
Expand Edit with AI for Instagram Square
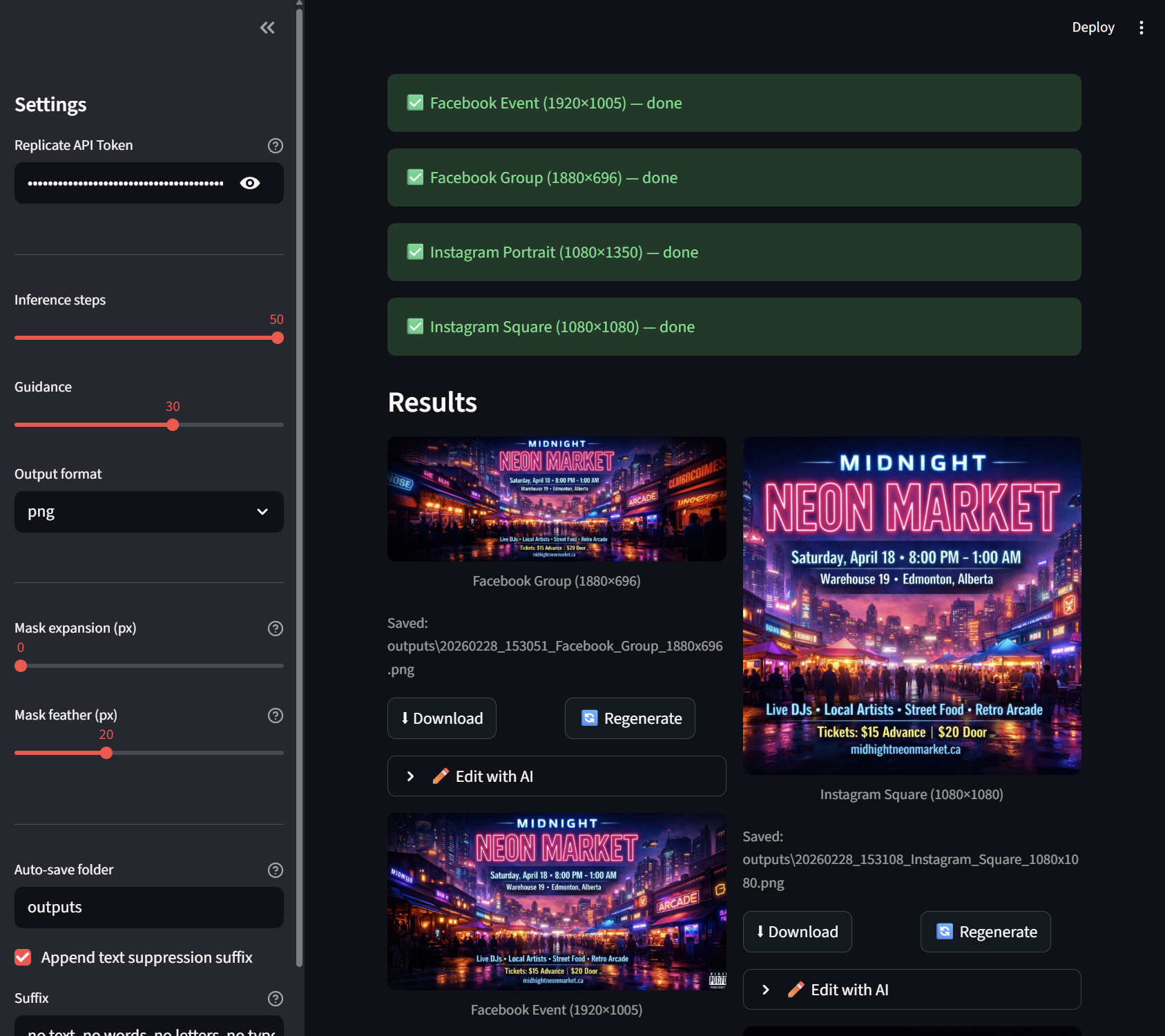(911, 989)
